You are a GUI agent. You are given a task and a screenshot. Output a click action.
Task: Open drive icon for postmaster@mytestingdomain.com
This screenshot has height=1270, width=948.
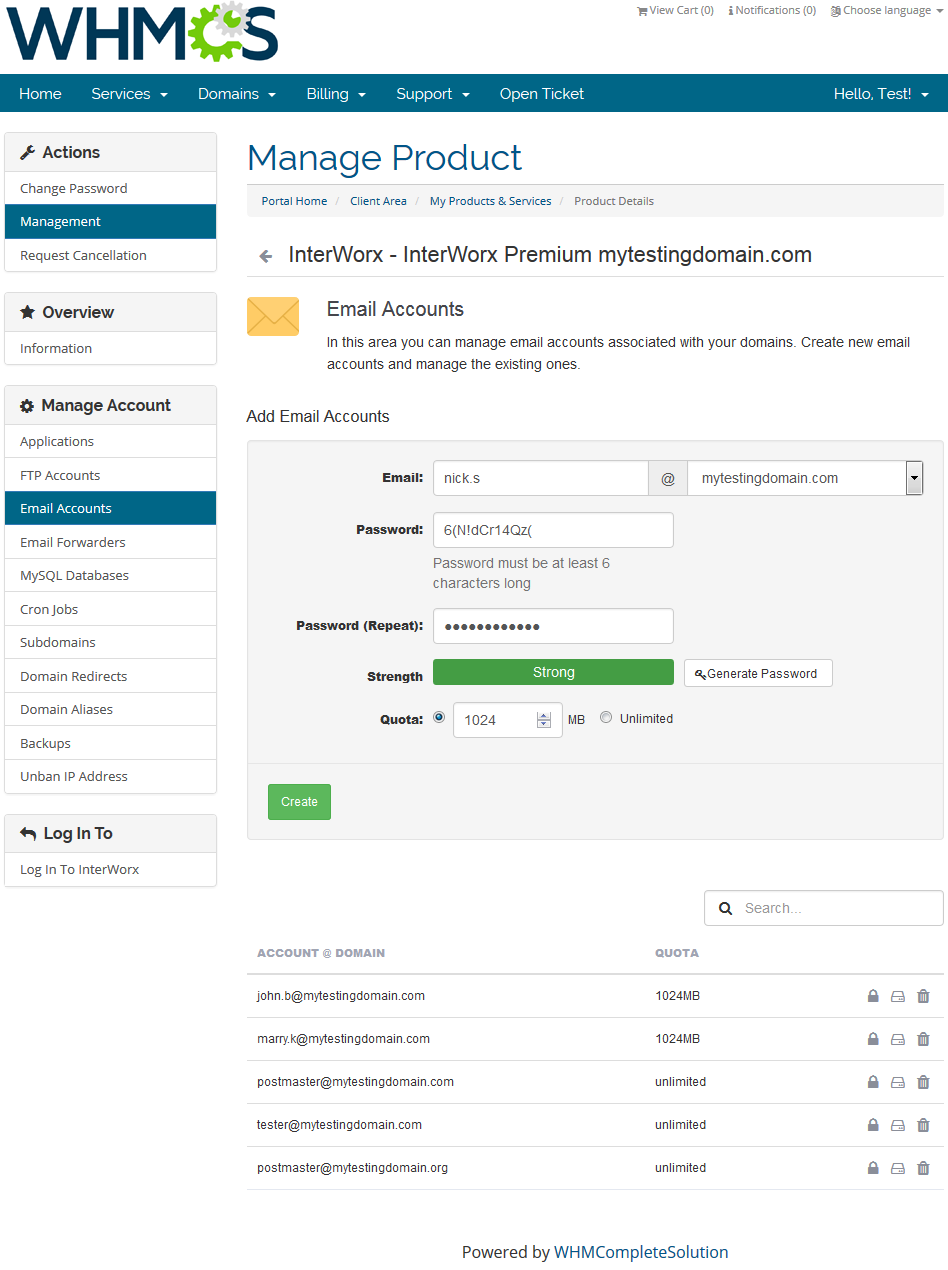tap(898, 1082)
